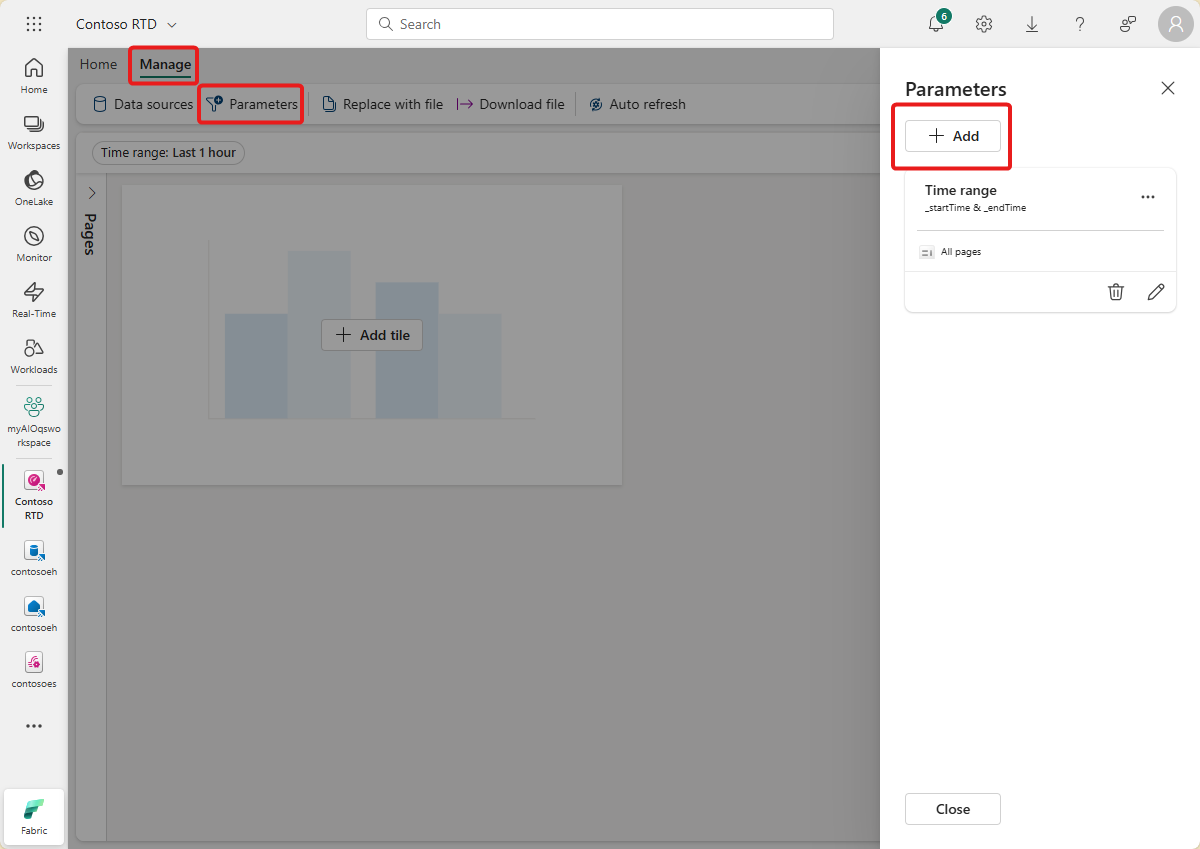Viewport: 1200px width, 849px height.
Task: Close the Parameters panel with the Close button
Action: click(952, 809)
